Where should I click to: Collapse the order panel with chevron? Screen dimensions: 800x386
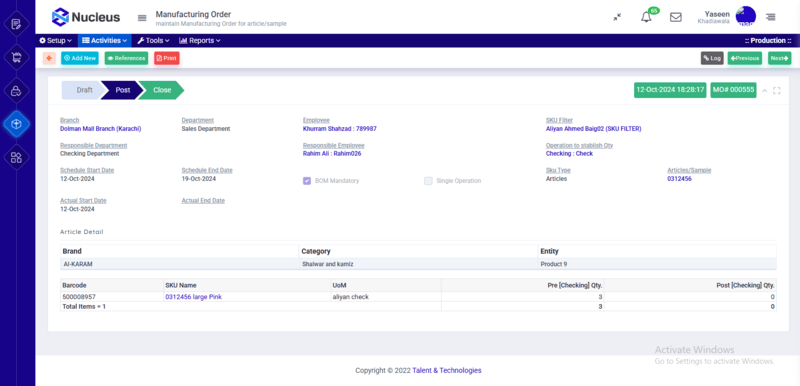764,90
